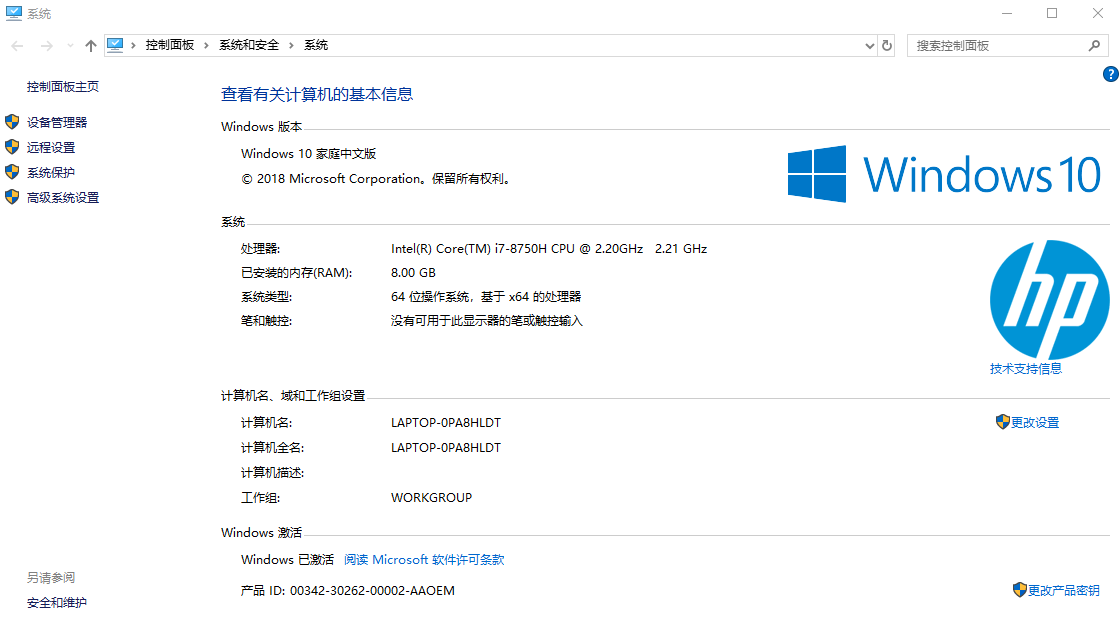Viewport: 1120px width, 629px height.
Task: Click the refresh button in address bar
Action: tap(887, 46)
